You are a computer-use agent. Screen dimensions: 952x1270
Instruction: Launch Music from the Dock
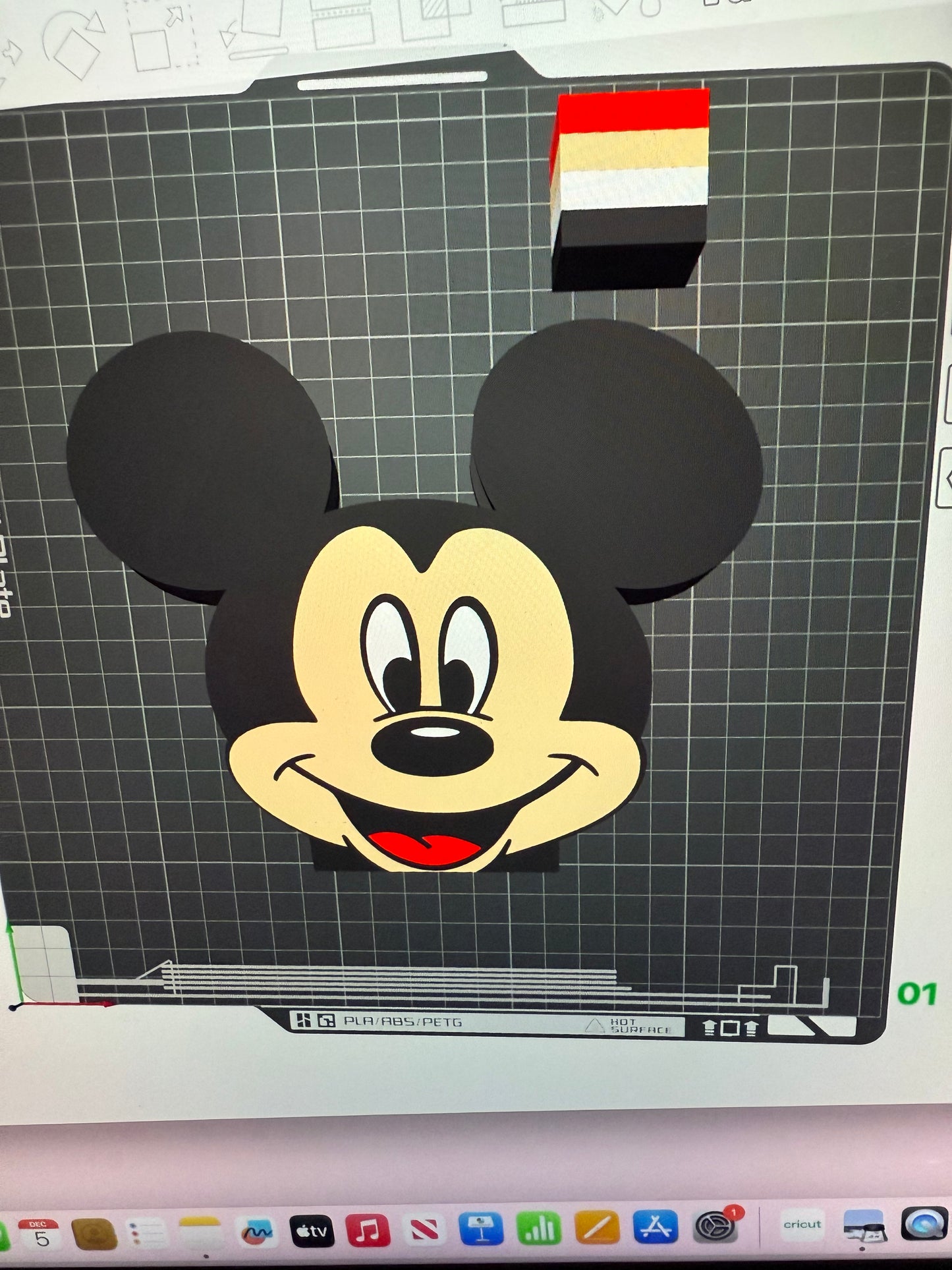tap(369, 1230)
